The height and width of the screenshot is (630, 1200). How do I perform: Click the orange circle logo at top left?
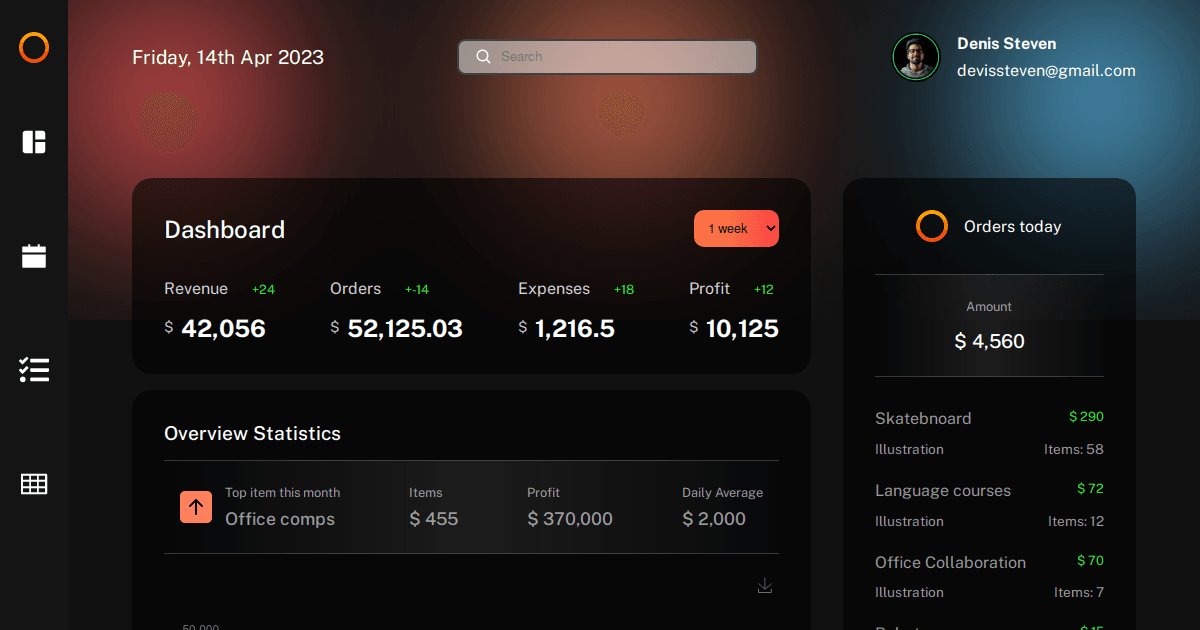tap(33, 47)
